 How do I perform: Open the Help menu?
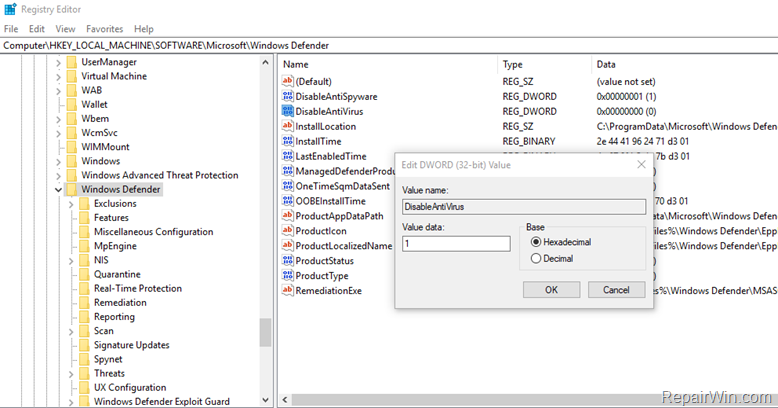click(x=144, y=29)
